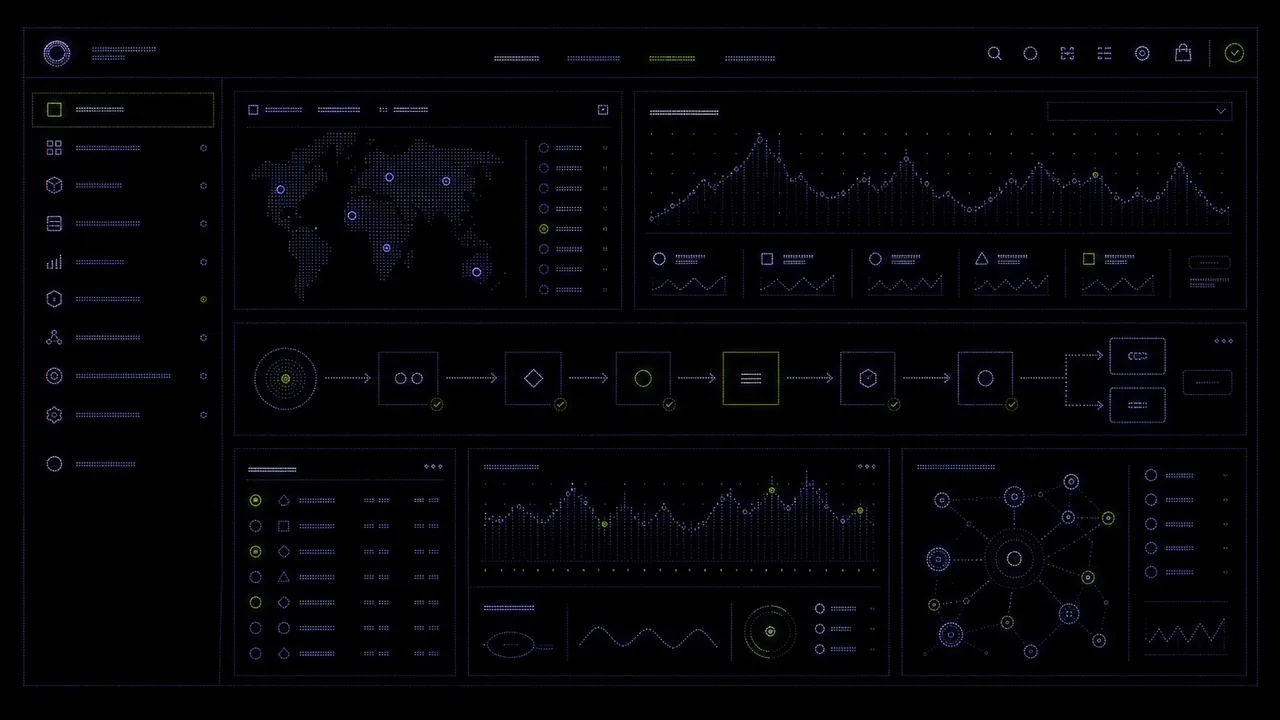Select the diamond pipeline step
1280x720 pixels.
533,378
